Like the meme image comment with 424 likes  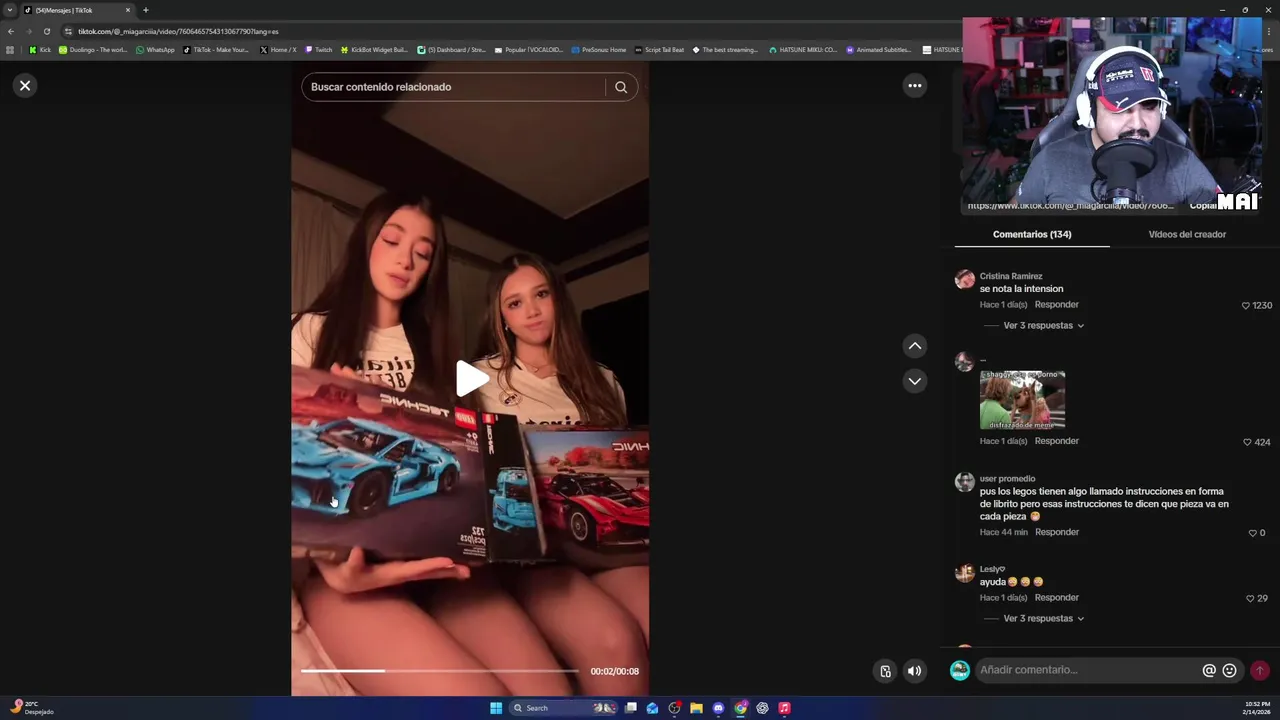[1247, 442]
